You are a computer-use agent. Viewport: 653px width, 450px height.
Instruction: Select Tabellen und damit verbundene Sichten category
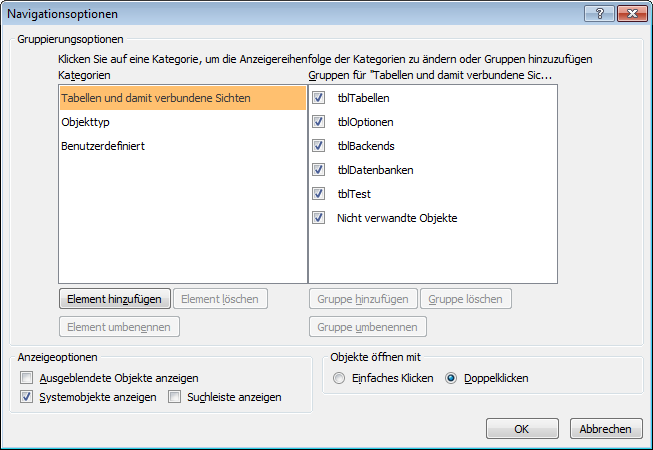[155, 98]
